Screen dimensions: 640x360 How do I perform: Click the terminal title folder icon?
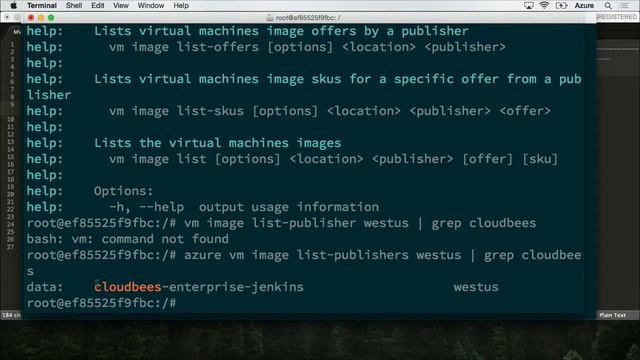point(269,18)
